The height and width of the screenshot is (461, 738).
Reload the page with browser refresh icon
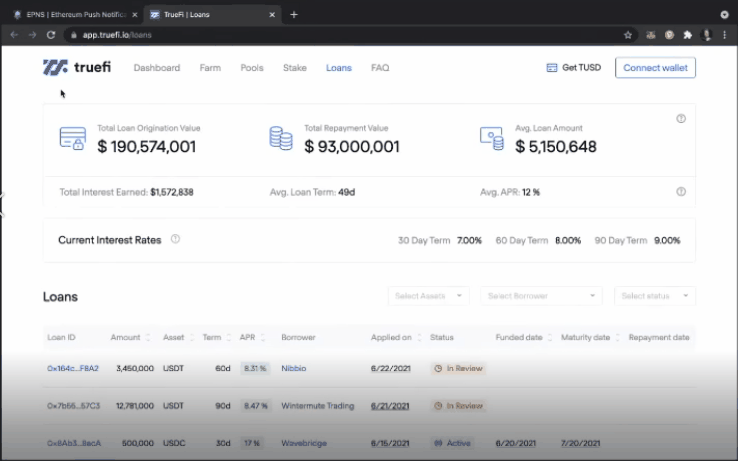click(51, 34)
